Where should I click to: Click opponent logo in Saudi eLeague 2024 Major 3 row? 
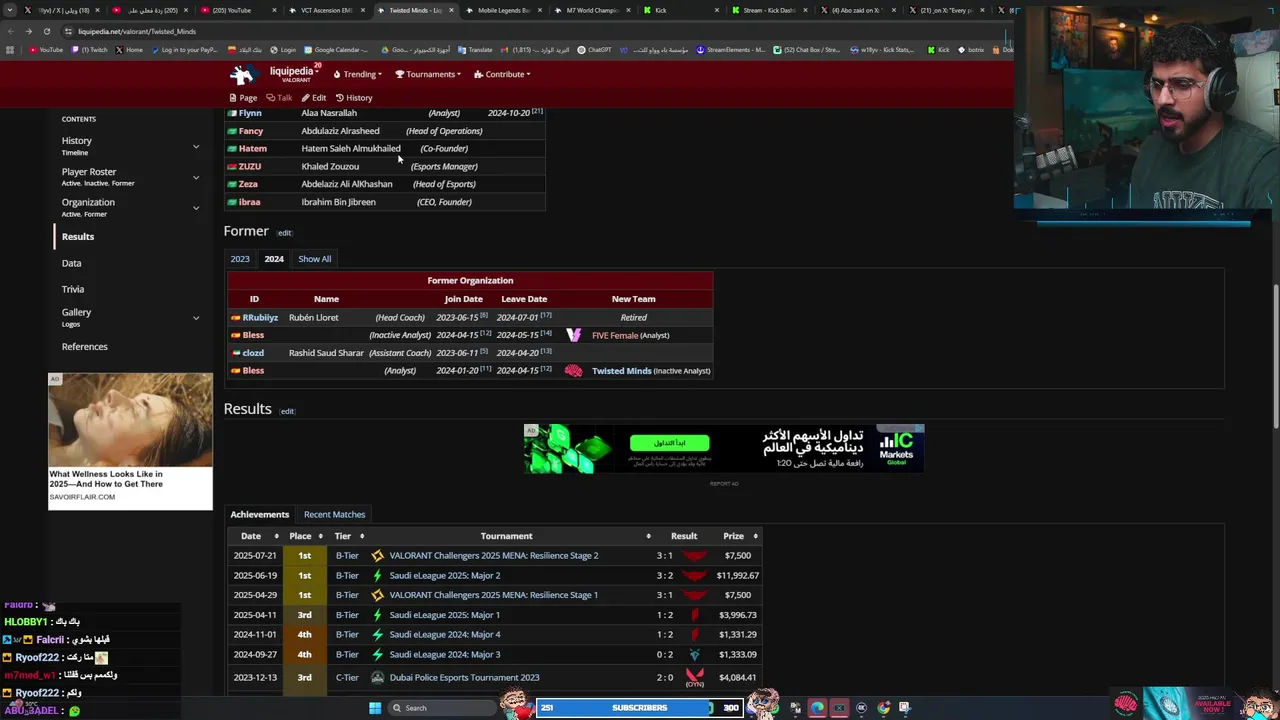click(x=694, y=655)
